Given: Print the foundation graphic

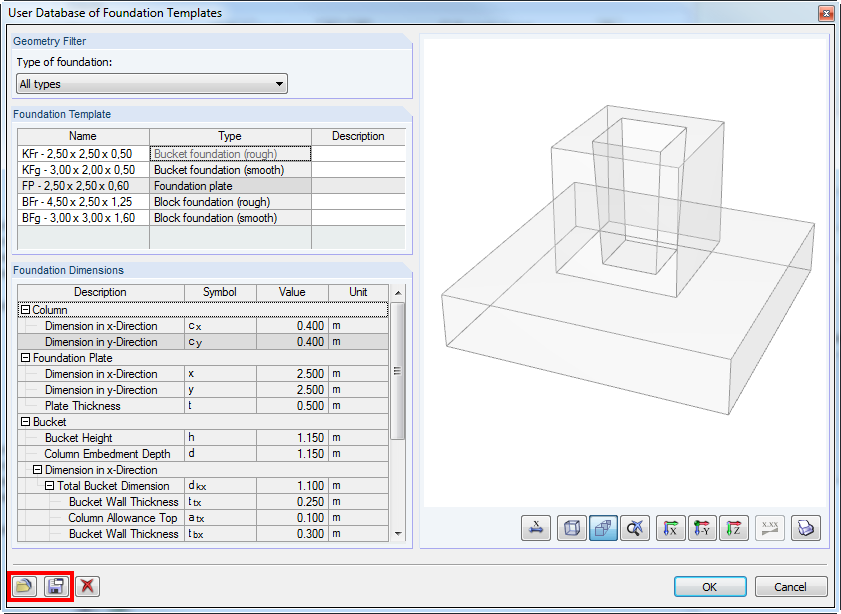Looking at the screenshot, I should point(806,528).
